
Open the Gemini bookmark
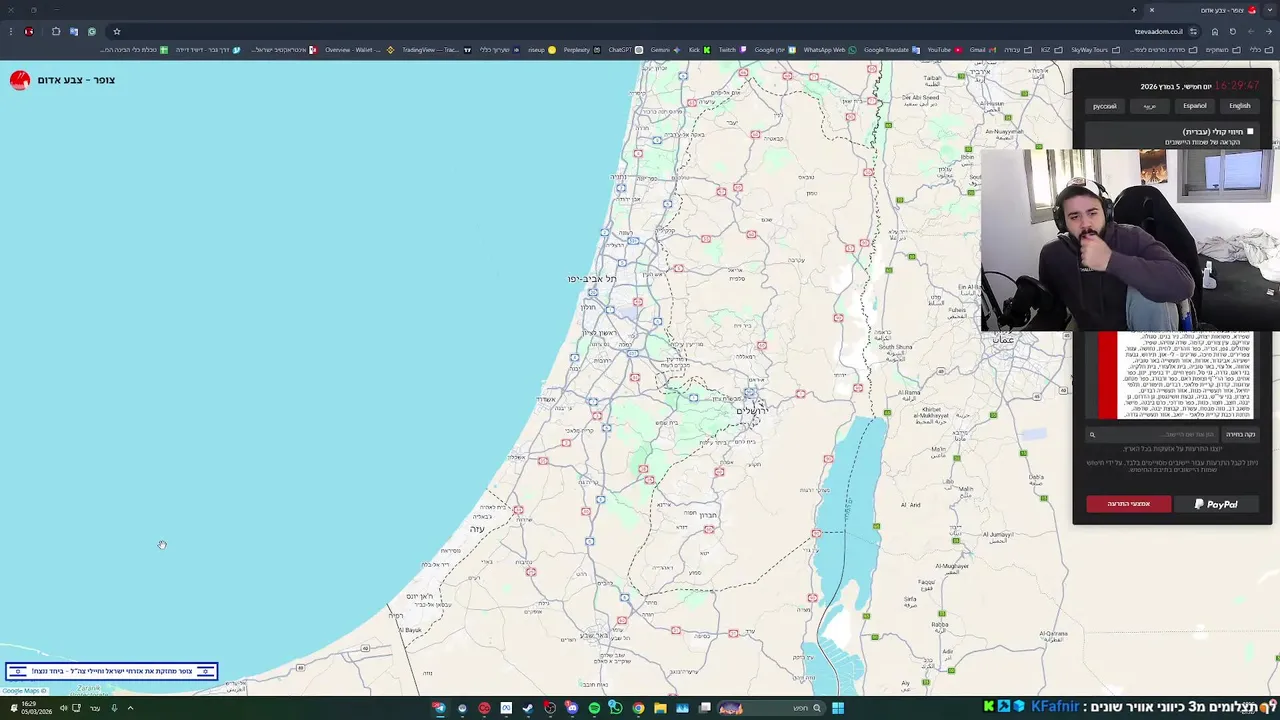[x=665, y=50]
